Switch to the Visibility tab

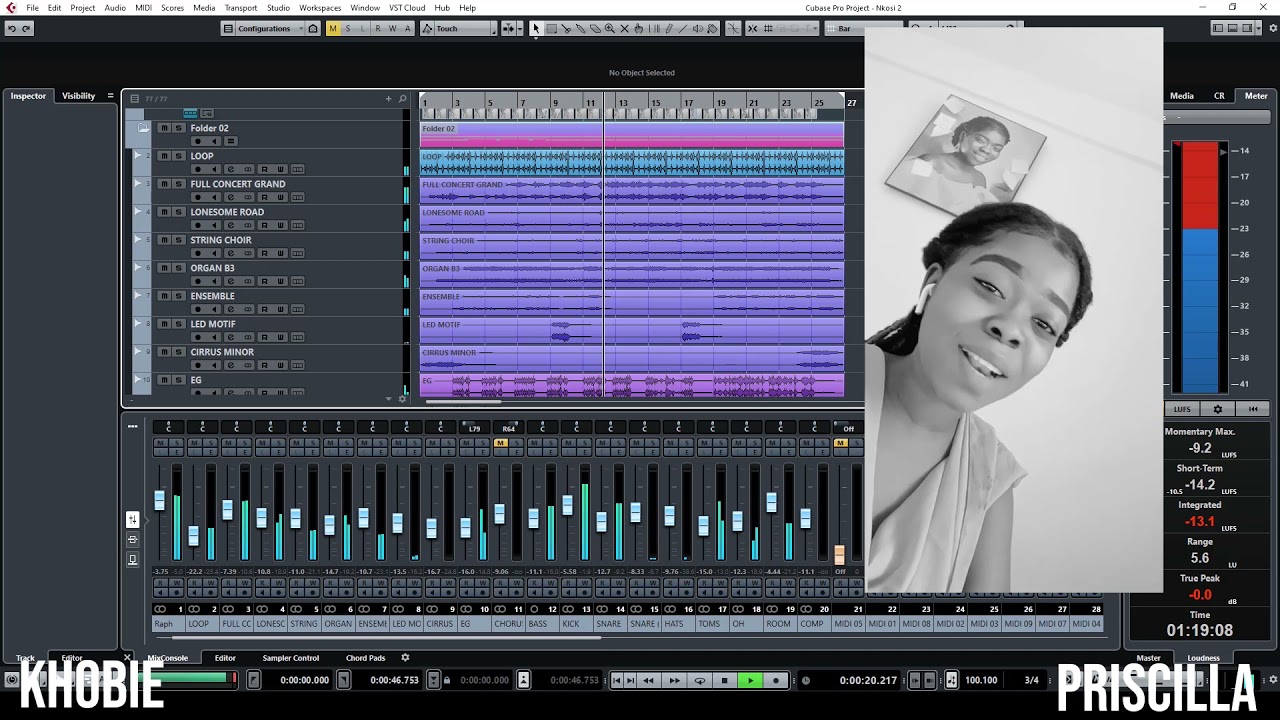pos(78,96)
